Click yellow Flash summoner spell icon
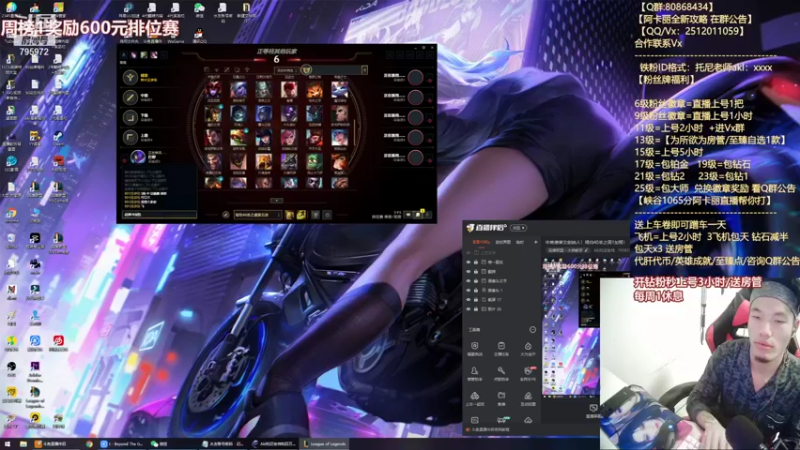 tap(301, 215)
